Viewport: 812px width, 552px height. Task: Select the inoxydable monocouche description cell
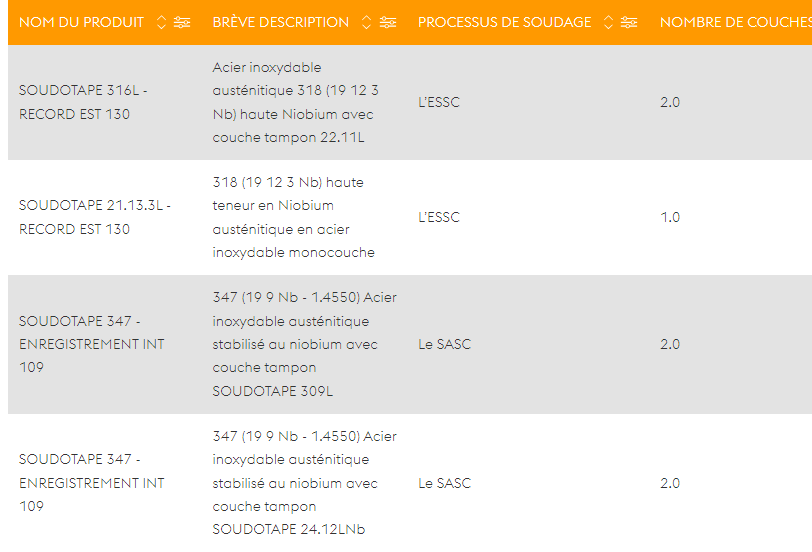[294, 217]
